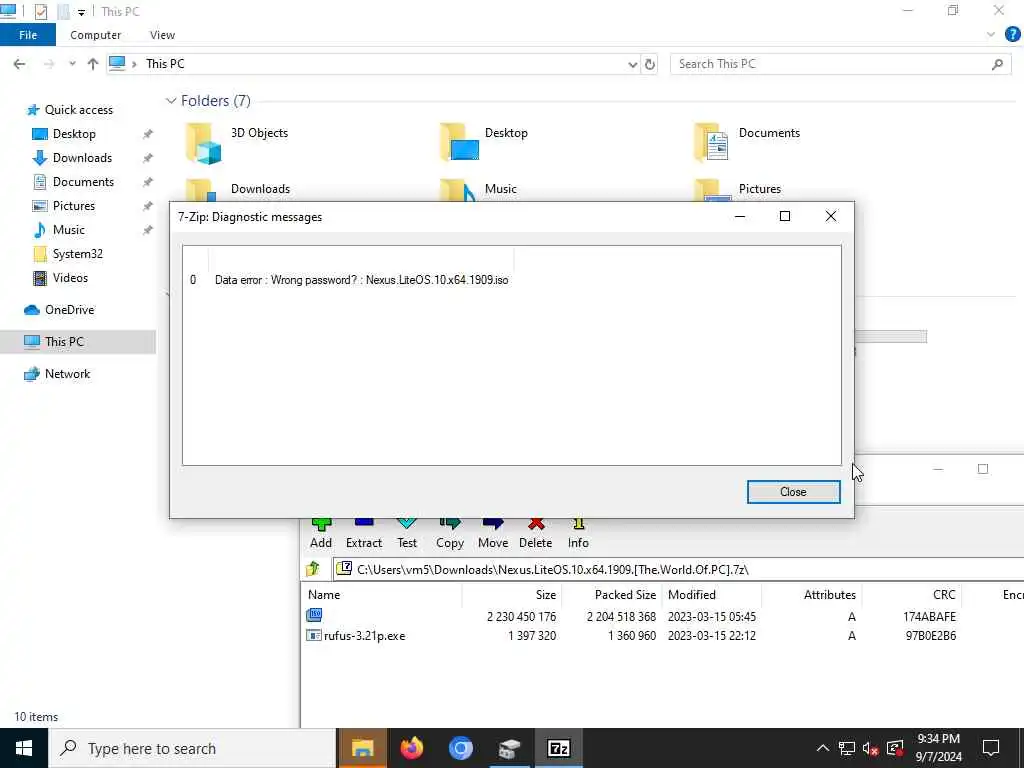
Task: Go up one folder in 7-Zip
Action: [313, 569]
